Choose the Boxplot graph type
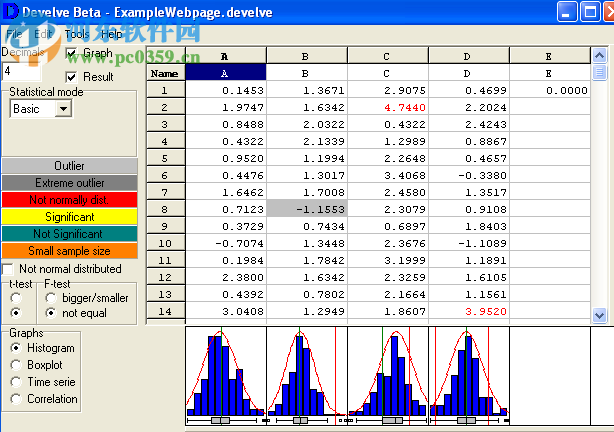614x432 pixels. (16, 365)
